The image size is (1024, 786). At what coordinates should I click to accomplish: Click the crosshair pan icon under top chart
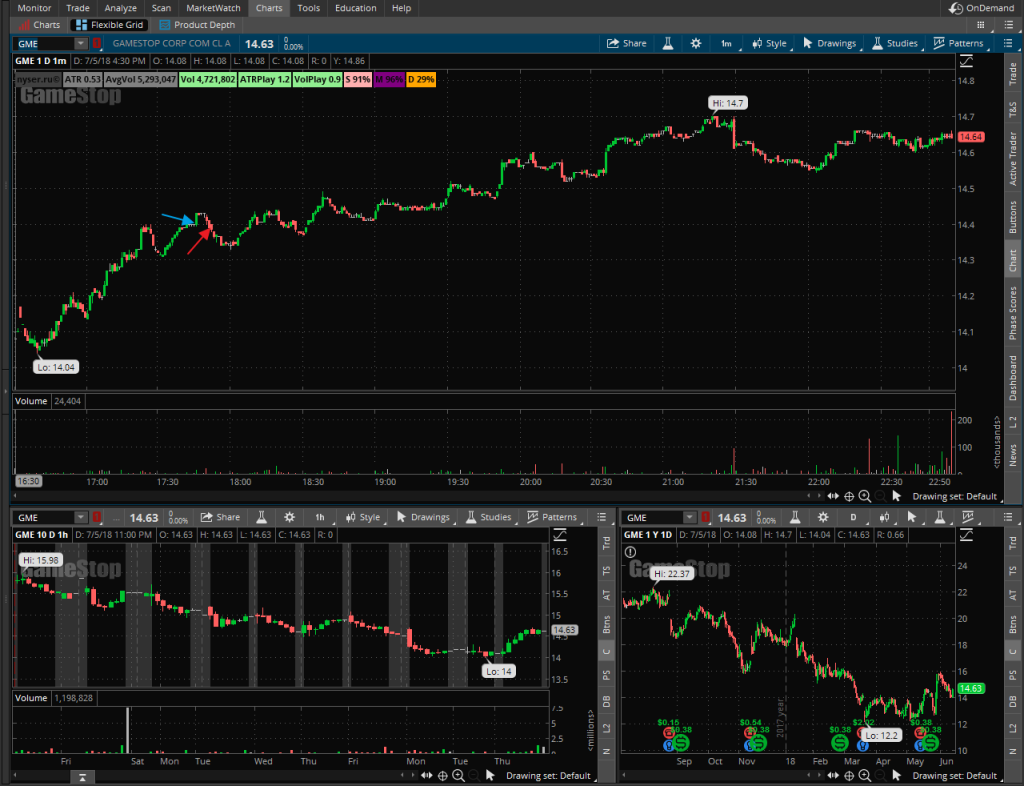849,496
